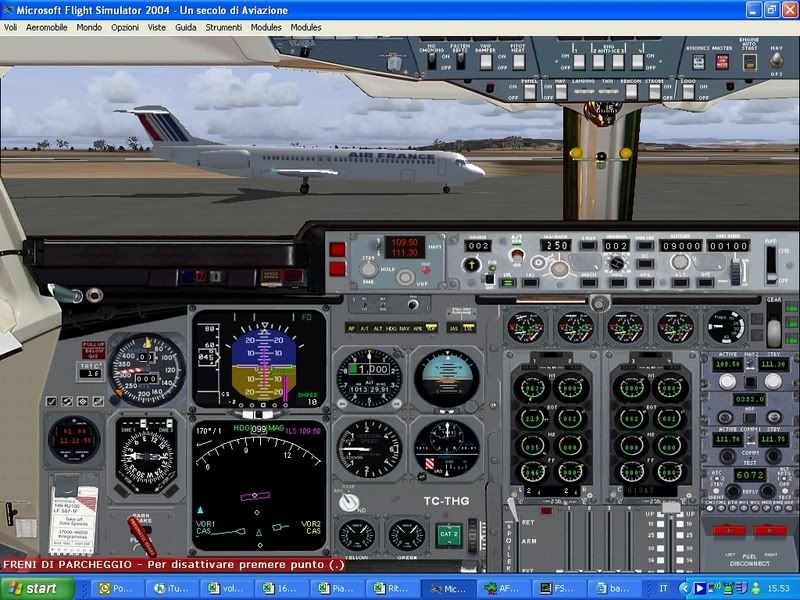
Task: Open the Mondo menu
Action: (89, 28)
